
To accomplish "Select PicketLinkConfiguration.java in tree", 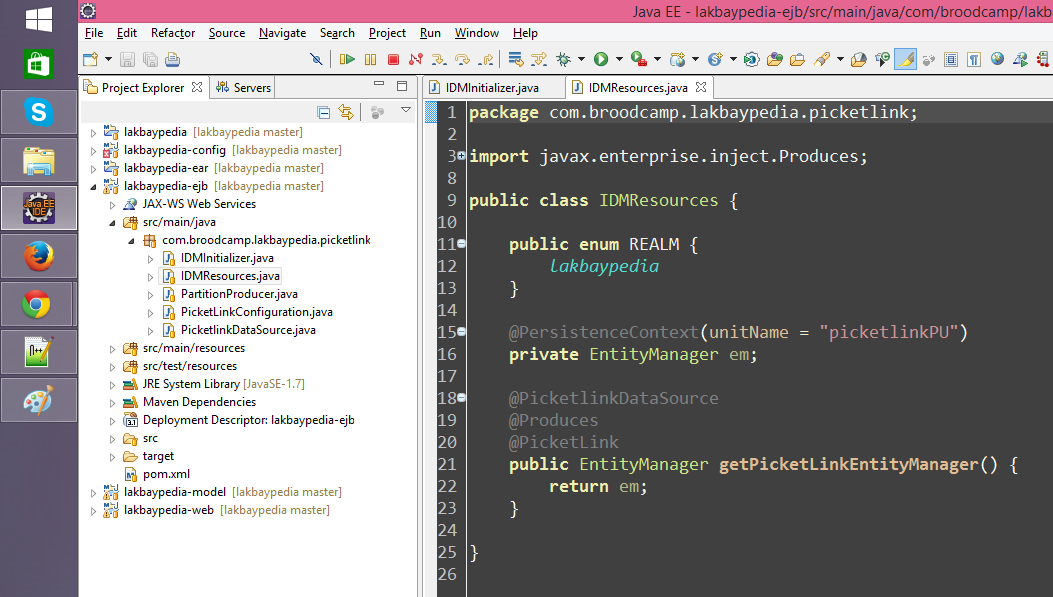I will 257,312.
